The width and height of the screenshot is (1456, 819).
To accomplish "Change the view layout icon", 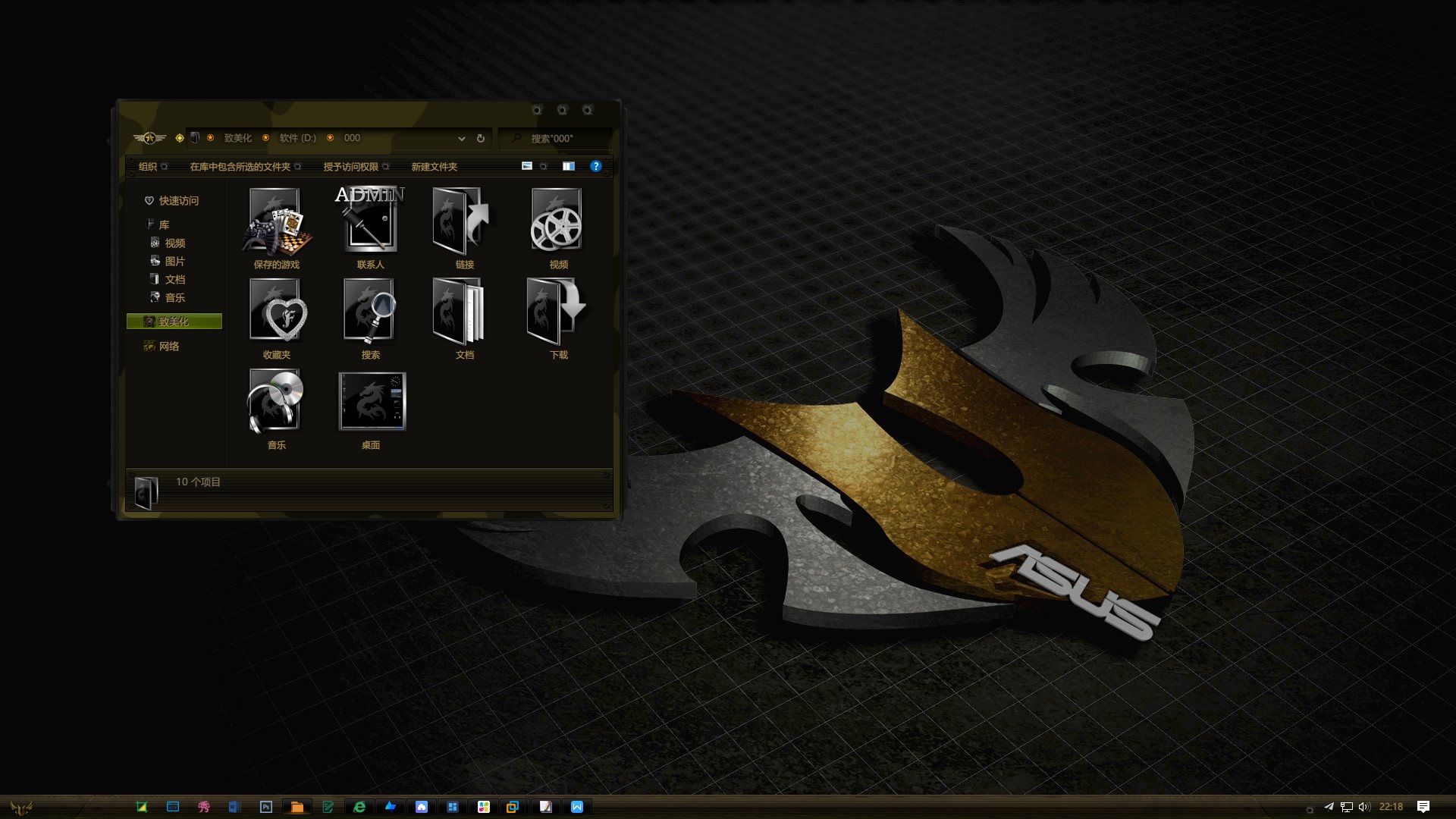I will point(527,166).
